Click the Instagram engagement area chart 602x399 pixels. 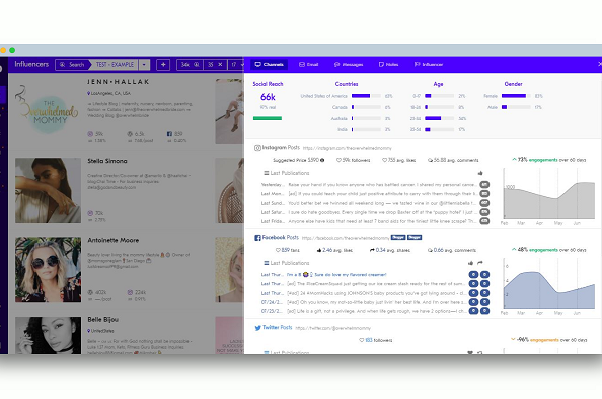pyautogui.click(x=549, y=194)
